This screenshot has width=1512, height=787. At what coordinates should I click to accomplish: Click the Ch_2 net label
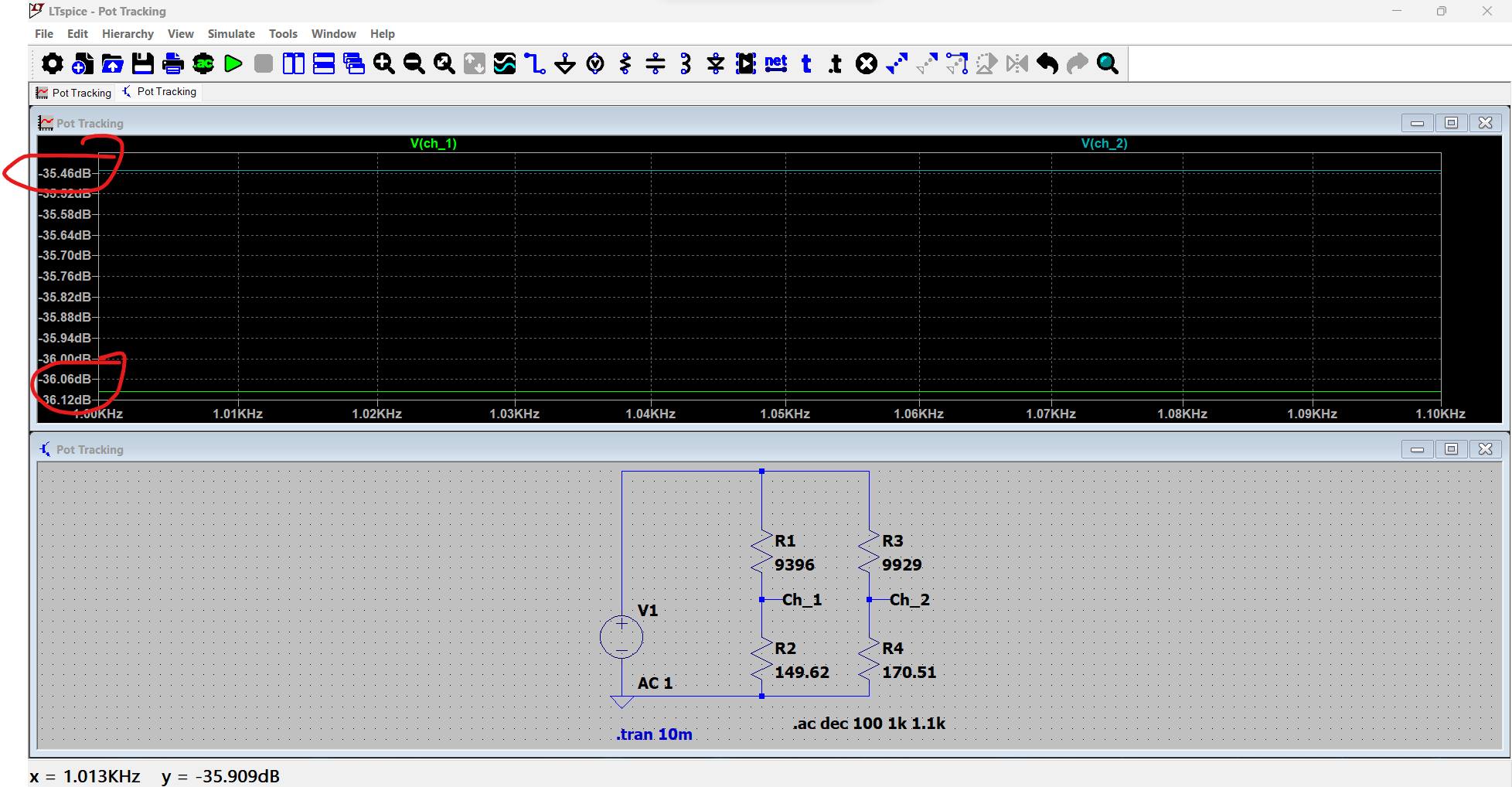[x=910, y=600]
